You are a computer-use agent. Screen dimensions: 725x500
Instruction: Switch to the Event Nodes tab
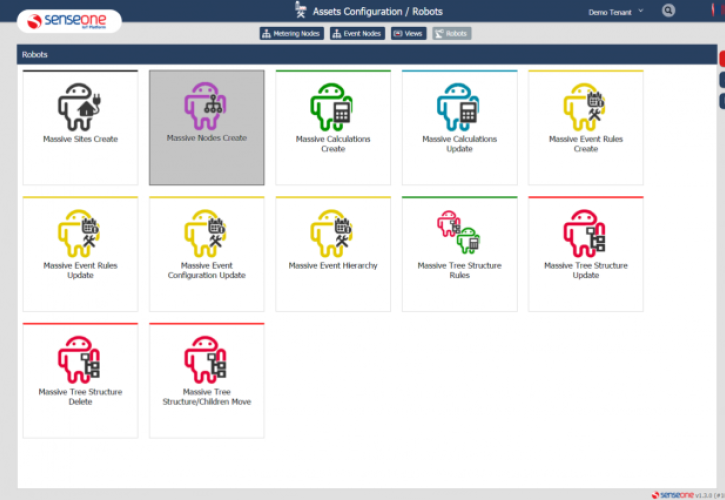tap(357, 33)
